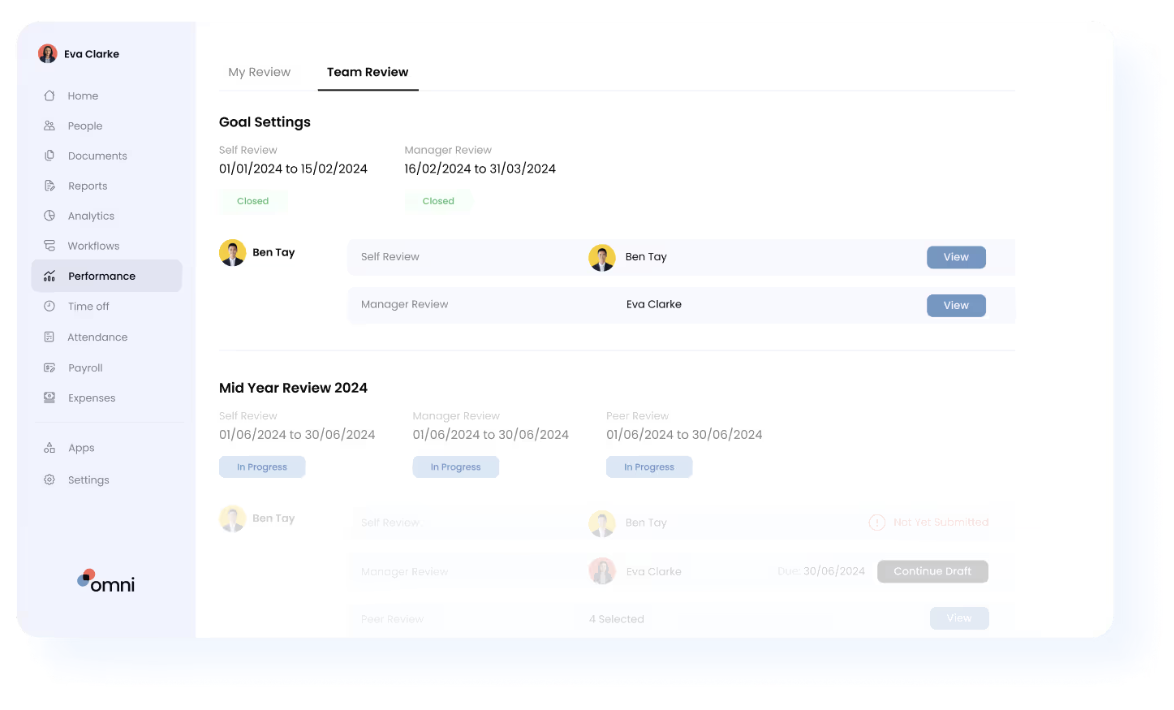Open Settings gear icon in sidebar
The image size is (1174, 710).
click(x=49, y=480)
